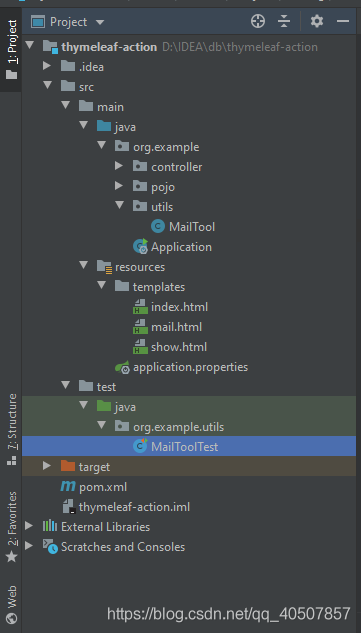Switch to the Structure tool window tab

pos(12,429)
